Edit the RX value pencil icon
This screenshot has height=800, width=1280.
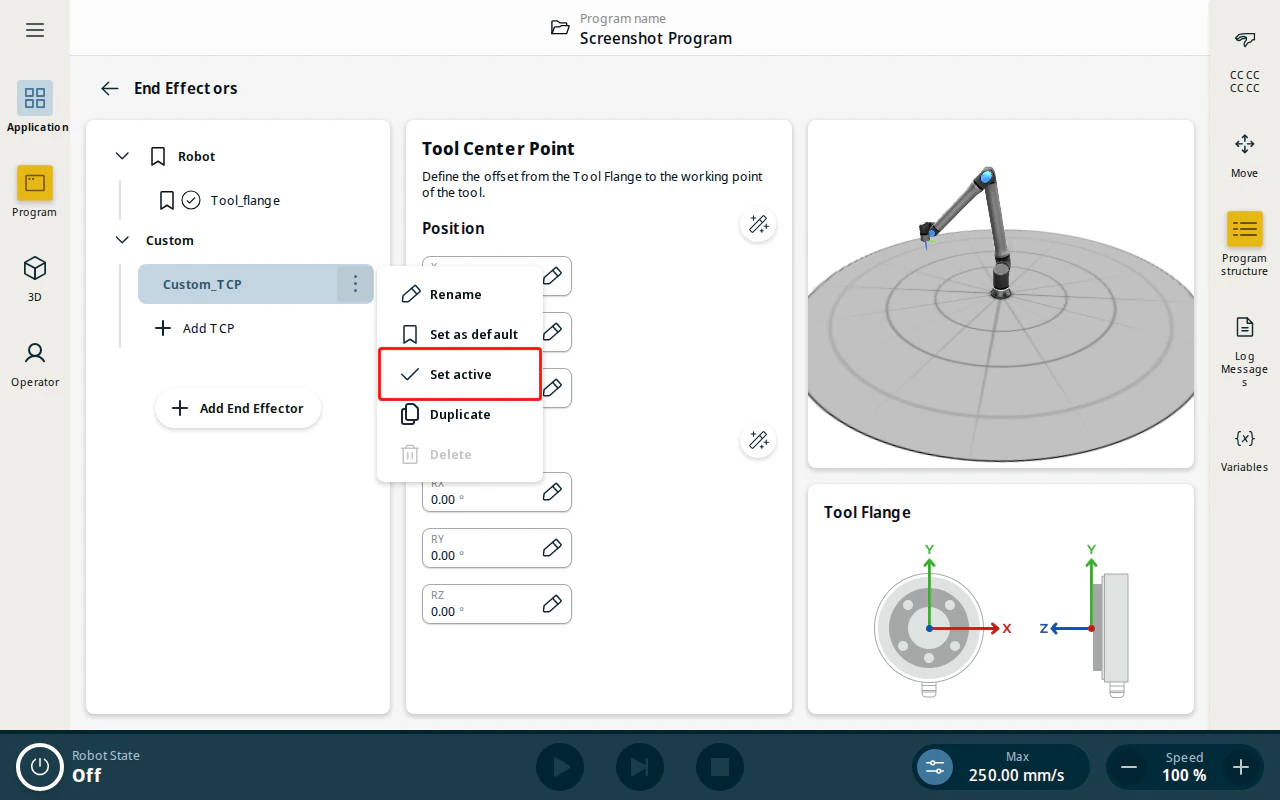pos(552,492)
